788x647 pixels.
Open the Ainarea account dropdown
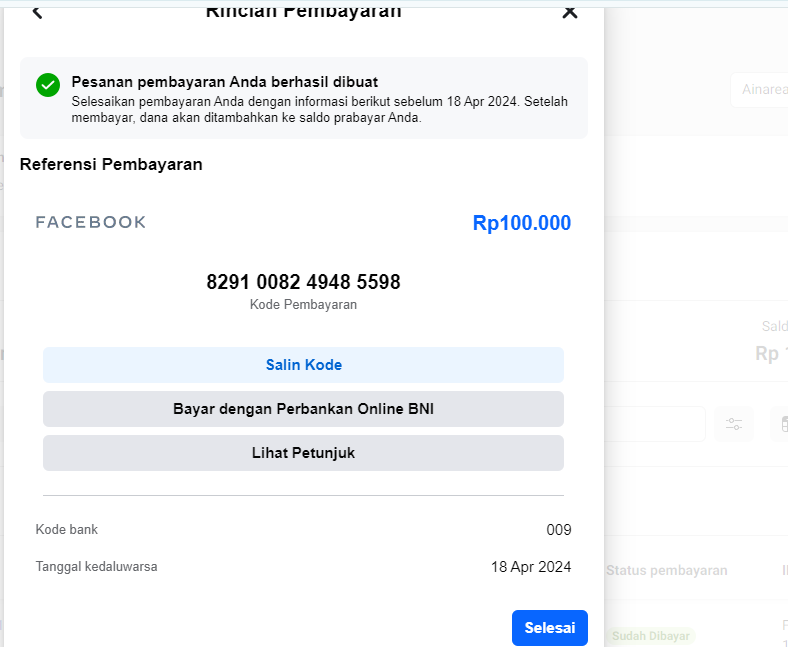(x=760, y=90)
